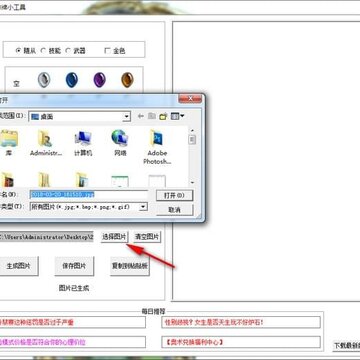Open the 网络 network icon
Screen dimensions: 360x360
coord(120,143)
